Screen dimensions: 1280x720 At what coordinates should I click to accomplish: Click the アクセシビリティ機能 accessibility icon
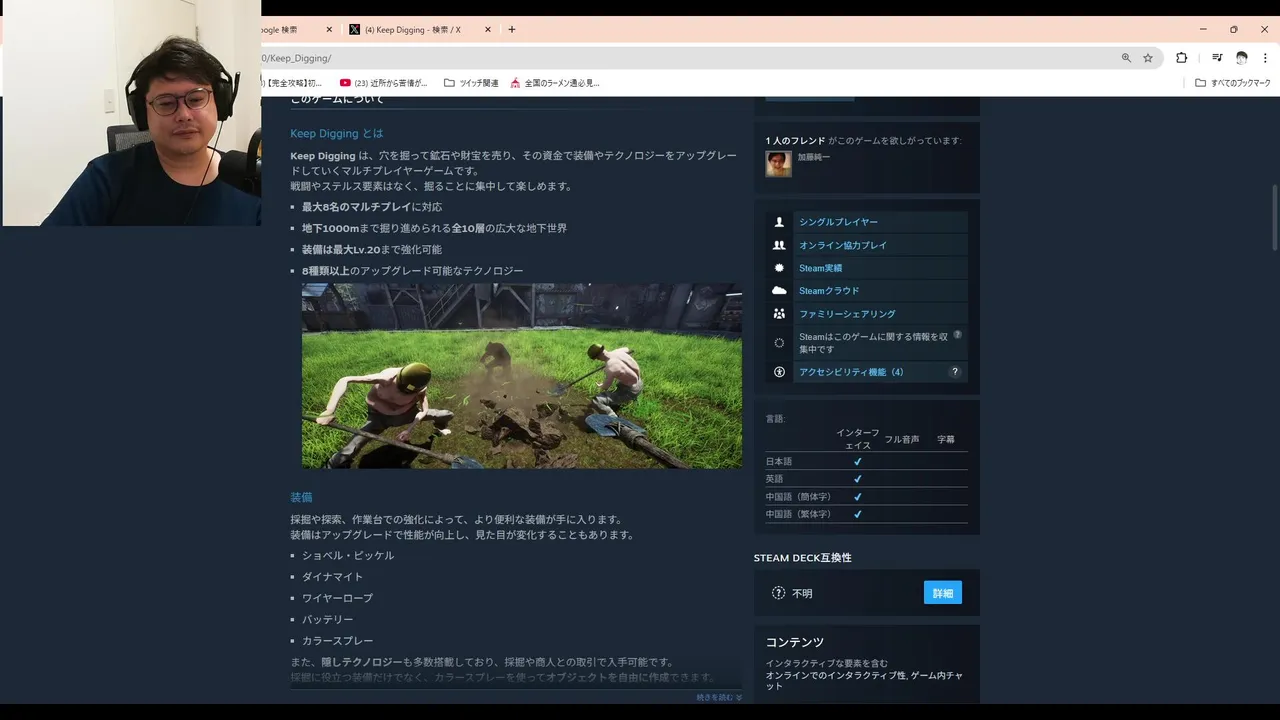click(x=779, y=372)
